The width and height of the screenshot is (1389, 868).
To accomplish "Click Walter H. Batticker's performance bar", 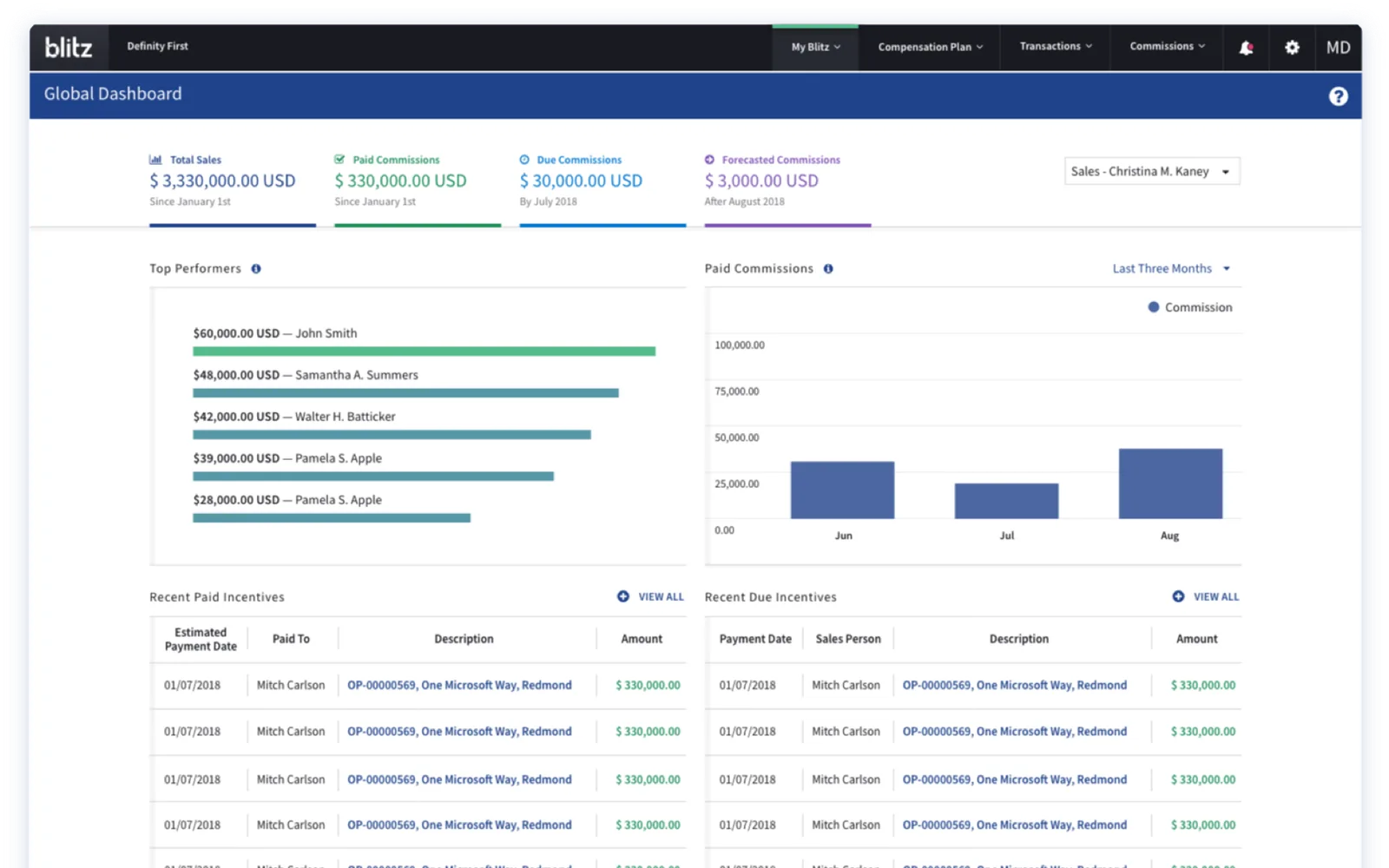I will 392,435.
